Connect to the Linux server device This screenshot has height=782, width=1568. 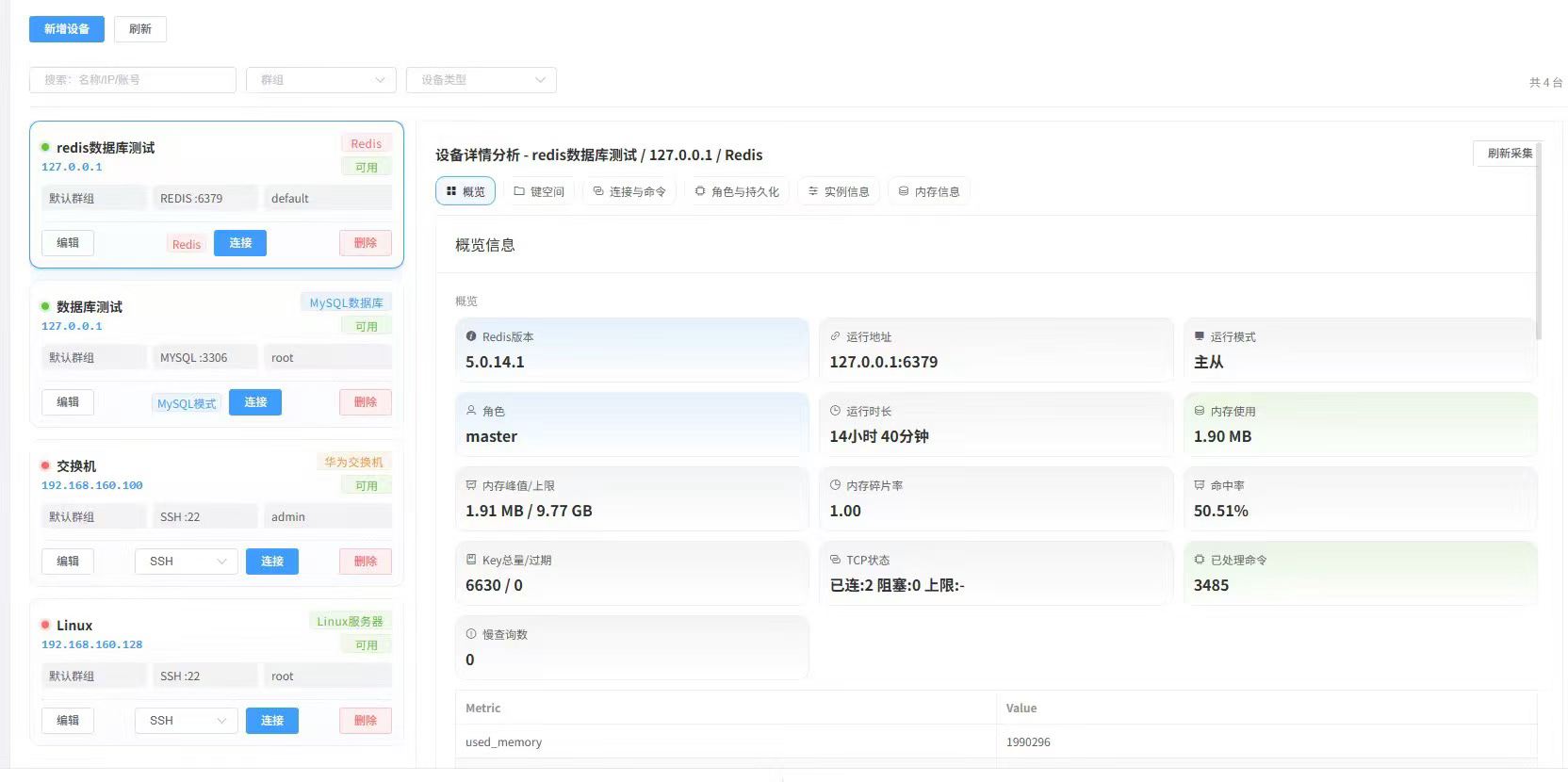pos(272,721)
